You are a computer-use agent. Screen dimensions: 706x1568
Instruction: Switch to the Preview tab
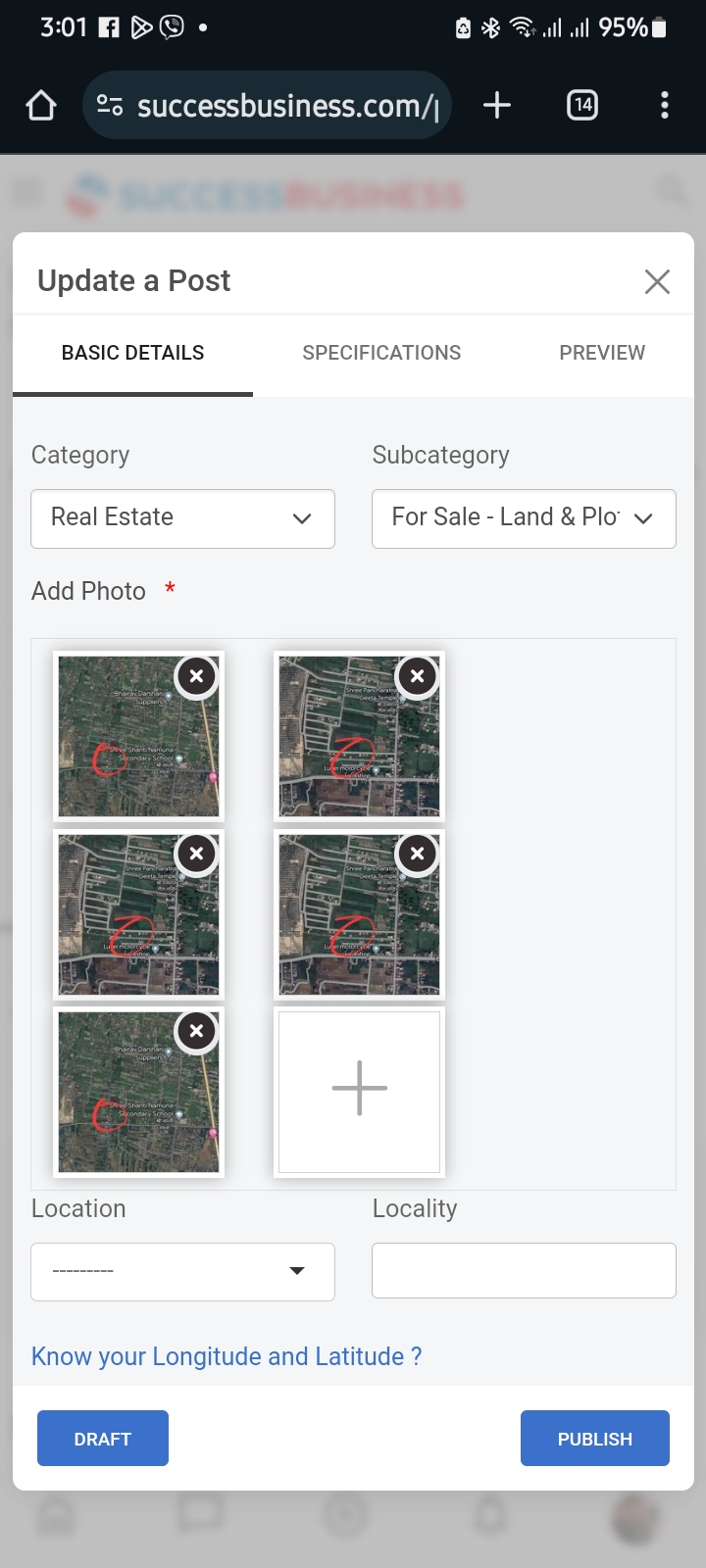(x=602, y=353)
